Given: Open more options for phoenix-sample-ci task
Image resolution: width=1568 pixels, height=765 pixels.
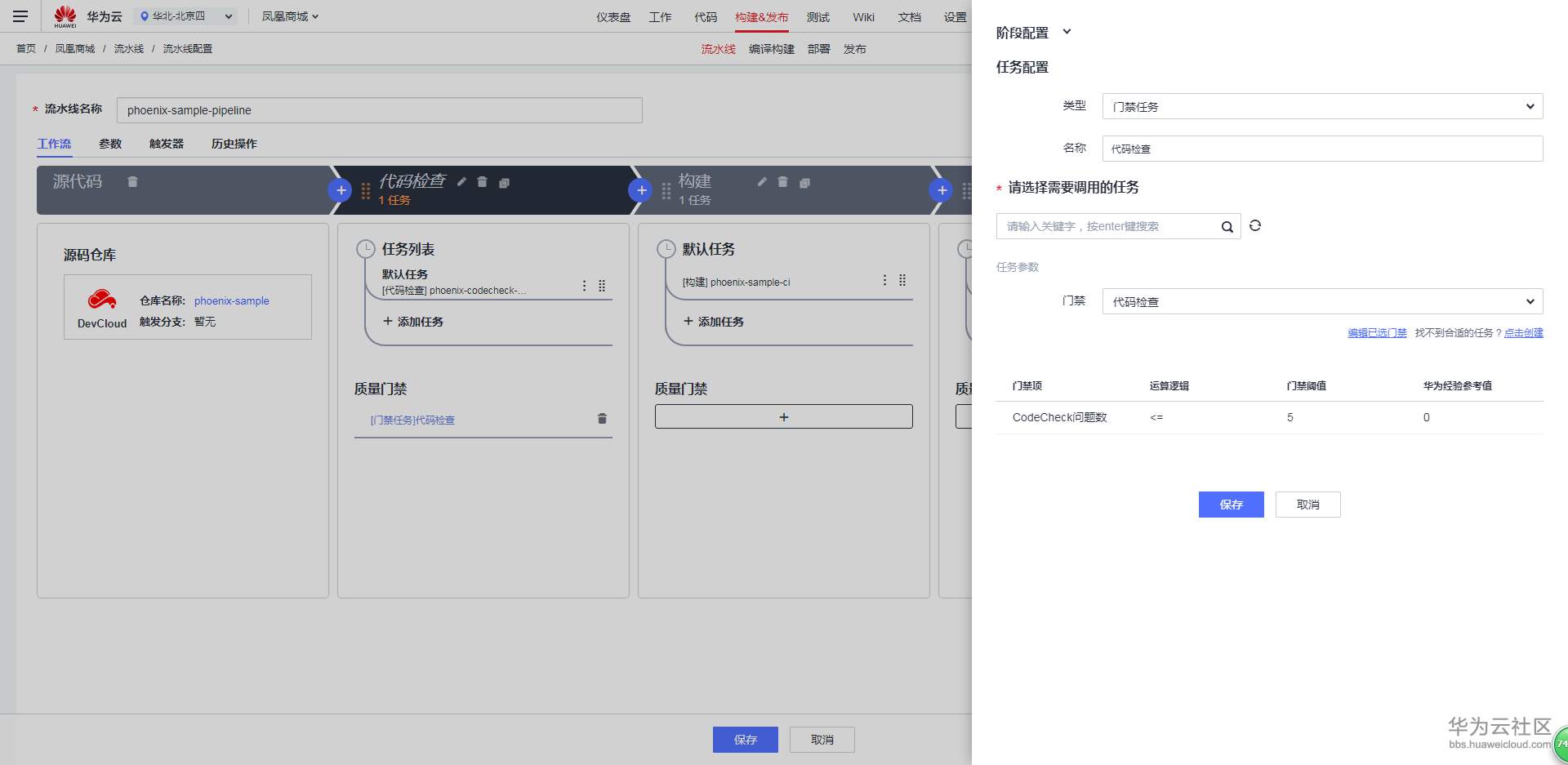Looking at the screenshot, I should pyautogui.click(x=884, y=280).
